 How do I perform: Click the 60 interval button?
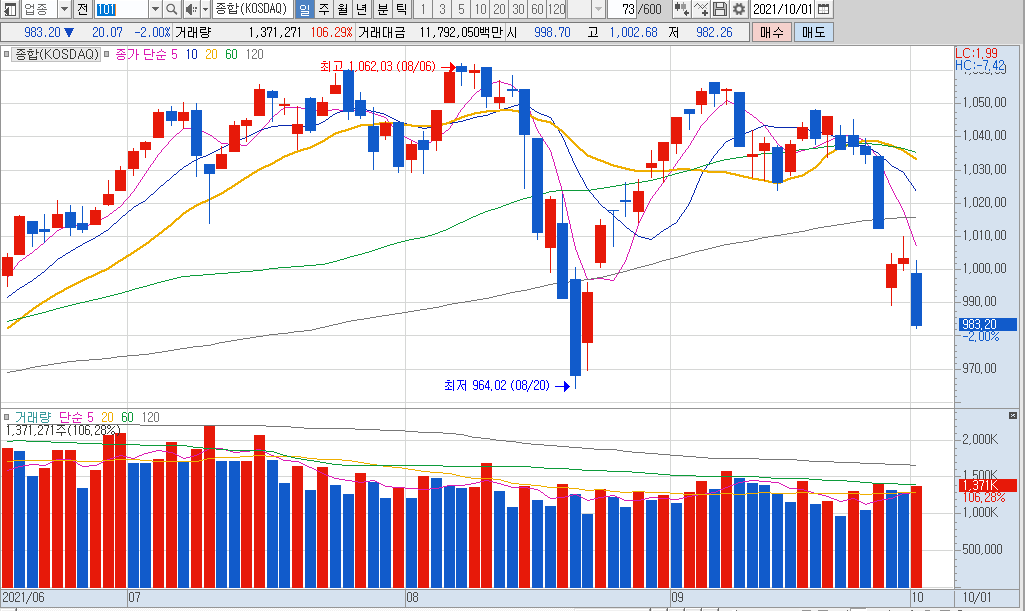(x=537, y=9)
